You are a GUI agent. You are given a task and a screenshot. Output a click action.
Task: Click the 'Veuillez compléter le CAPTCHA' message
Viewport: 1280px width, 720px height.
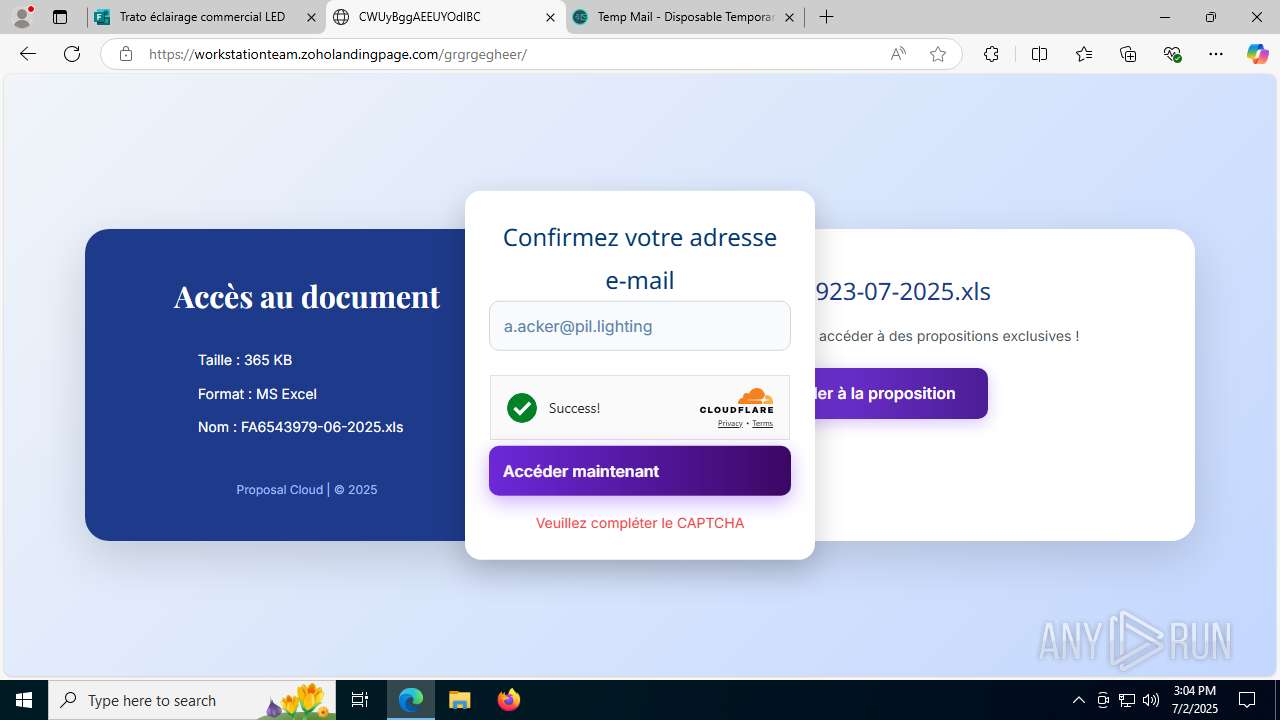point(640,523)
